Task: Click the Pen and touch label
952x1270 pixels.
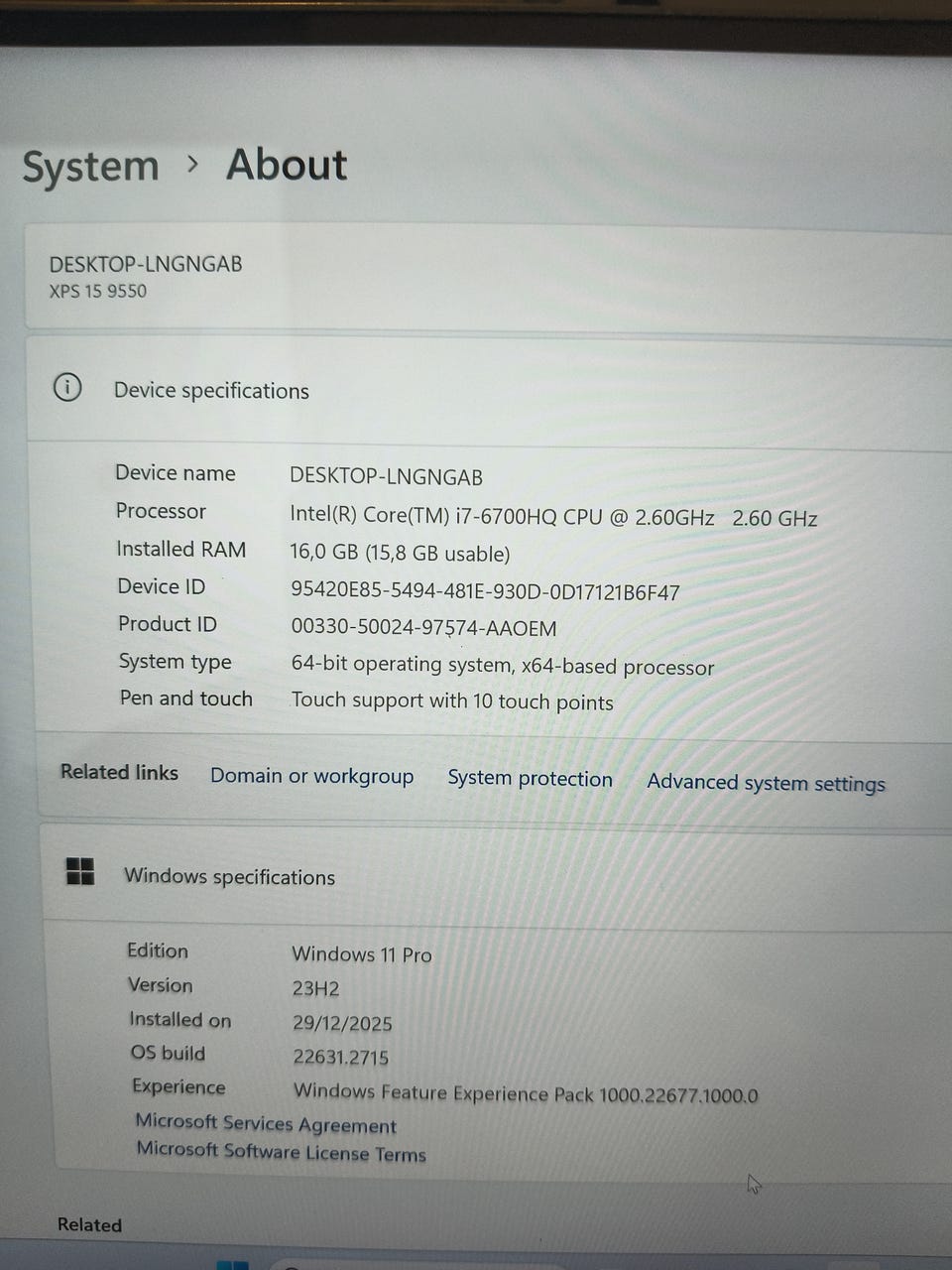Action: pos(186,698)
